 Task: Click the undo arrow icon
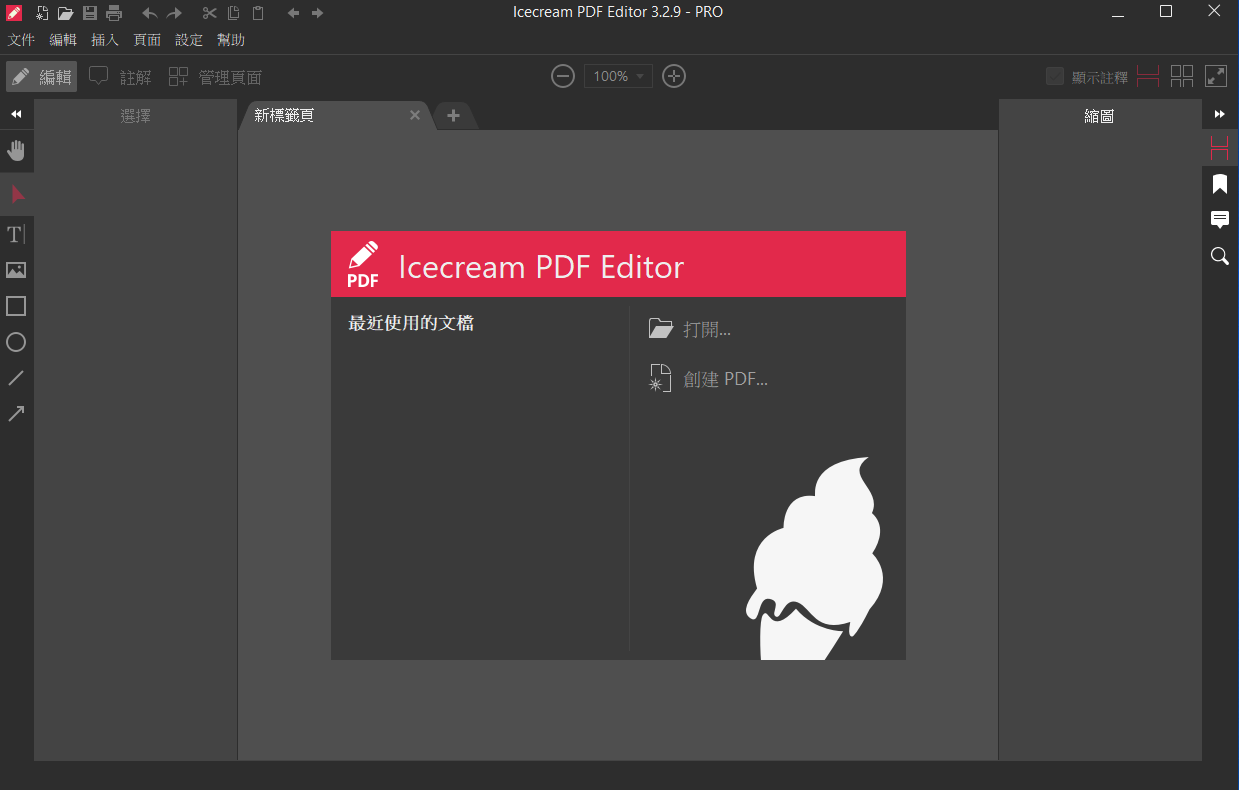click(x=149, y=13)
